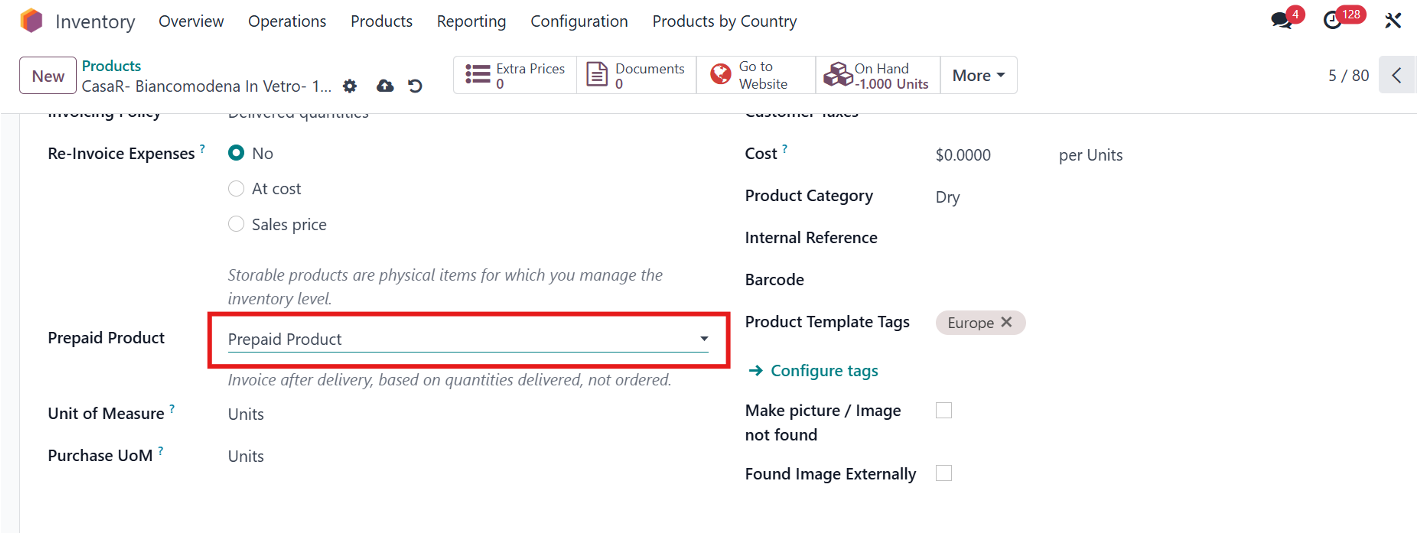This screenshot has width=1418, height=534.
Task: Select At cost re-invoice option
Action: pyautogui.click(x=236, y=188)
